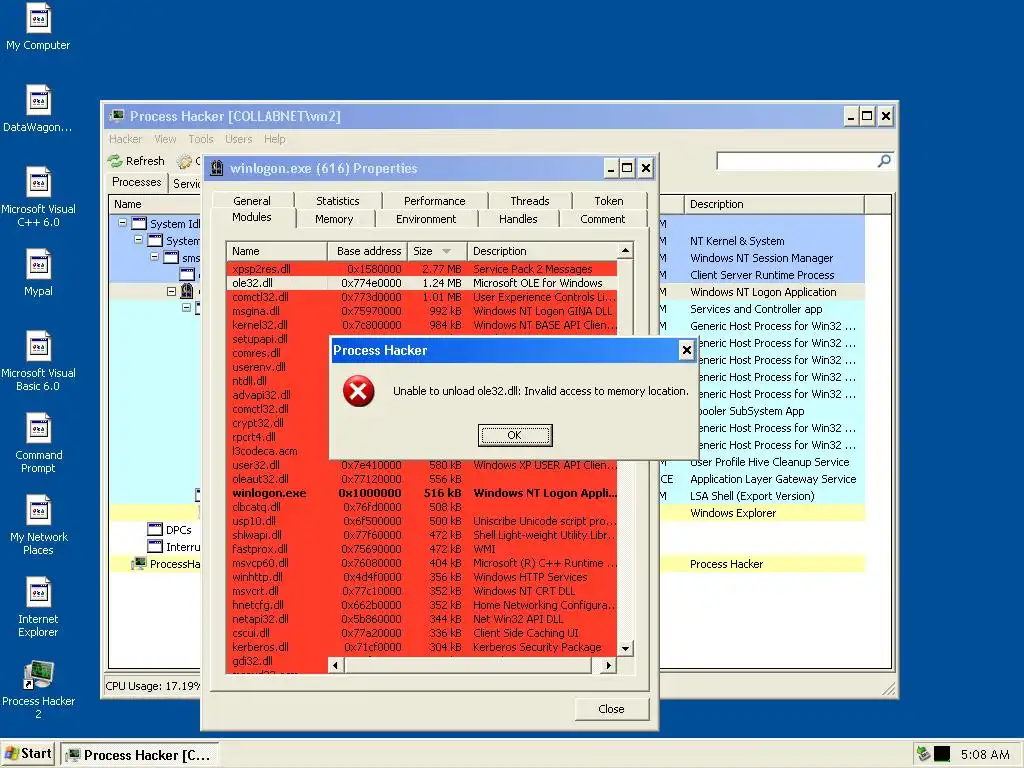
Task: Click CPU Usage status bar entry
Action: [x=153, y=686]
